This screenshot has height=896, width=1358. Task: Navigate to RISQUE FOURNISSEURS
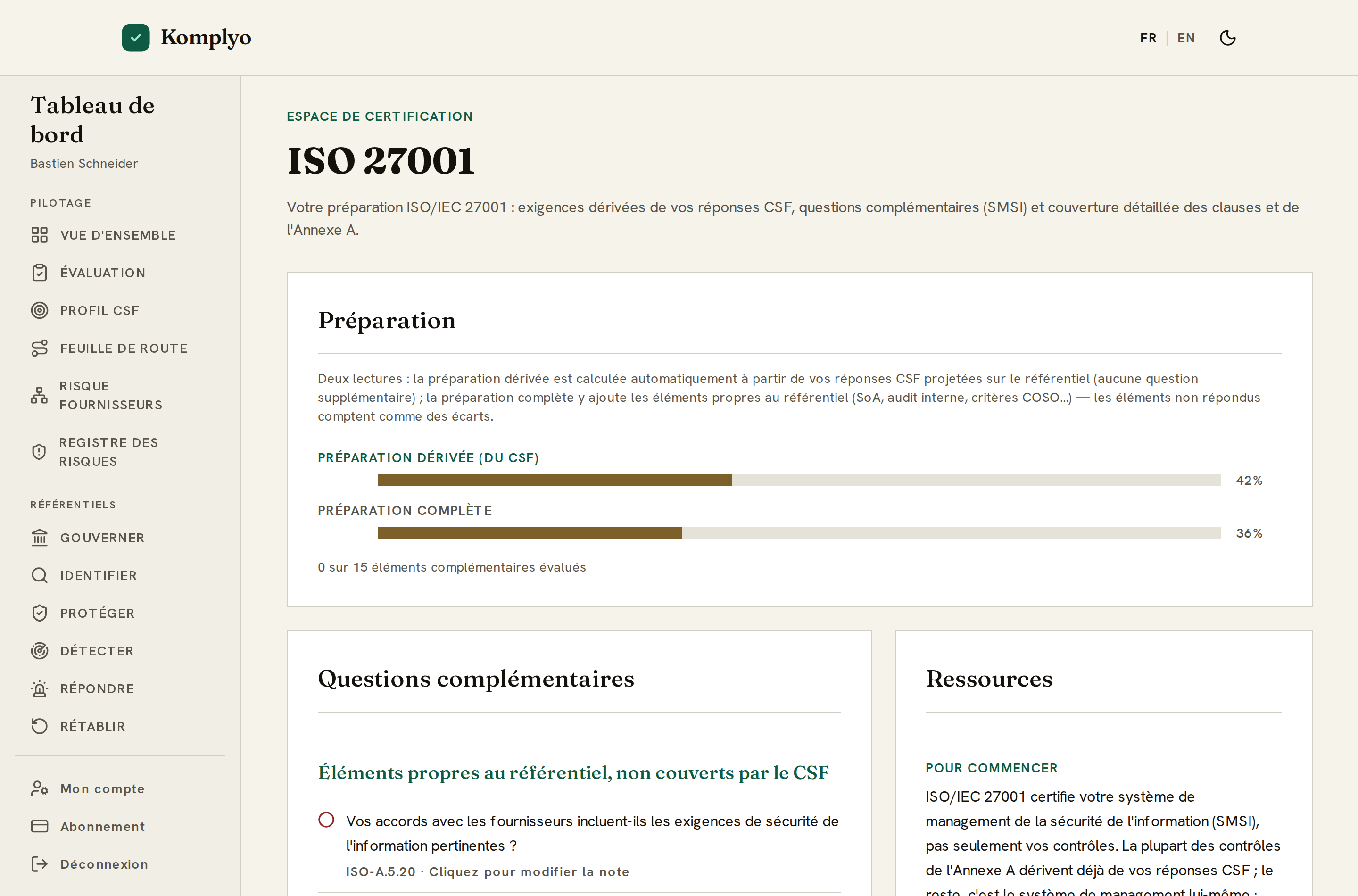tap(111, 396)
